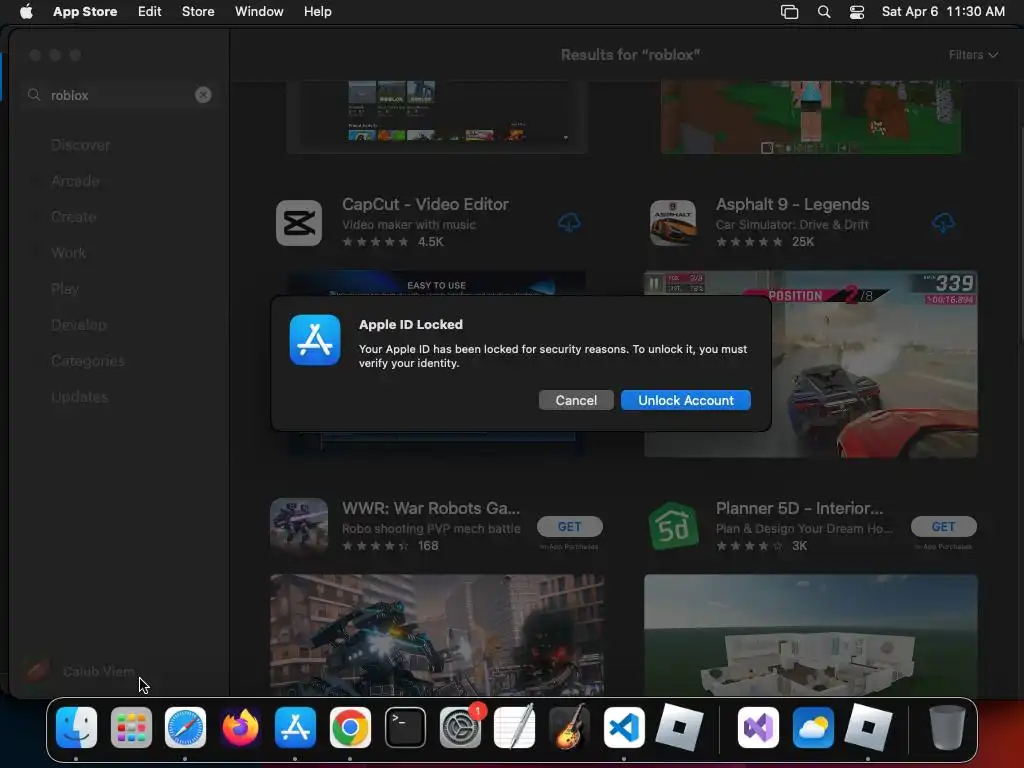Open Finder from the dock
The width and height of the screenshot is (1024, 768).
[76, 727]
